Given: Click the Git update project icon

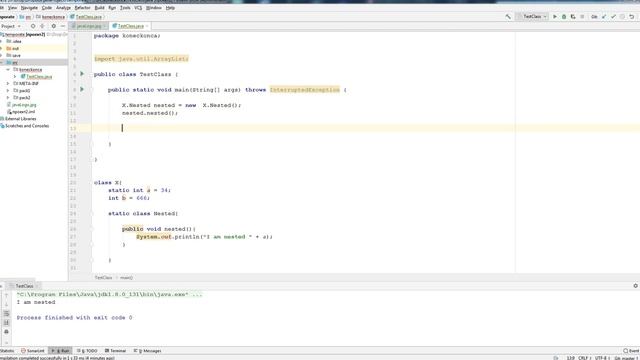Looking at the screenshot, I should [x=604, y=17].
